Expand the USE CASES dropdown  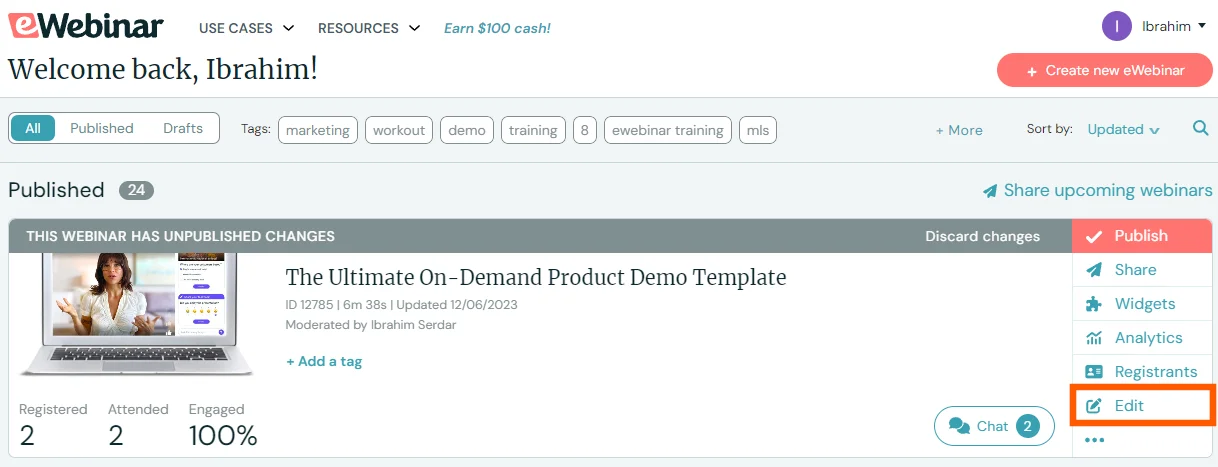(246, 28)
